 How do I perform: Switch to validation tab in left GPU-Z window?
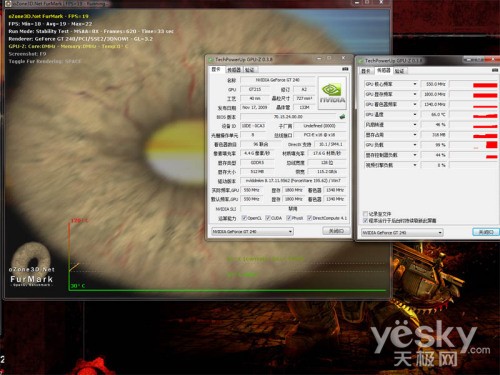pyautogui.click(x=250, y=70)
